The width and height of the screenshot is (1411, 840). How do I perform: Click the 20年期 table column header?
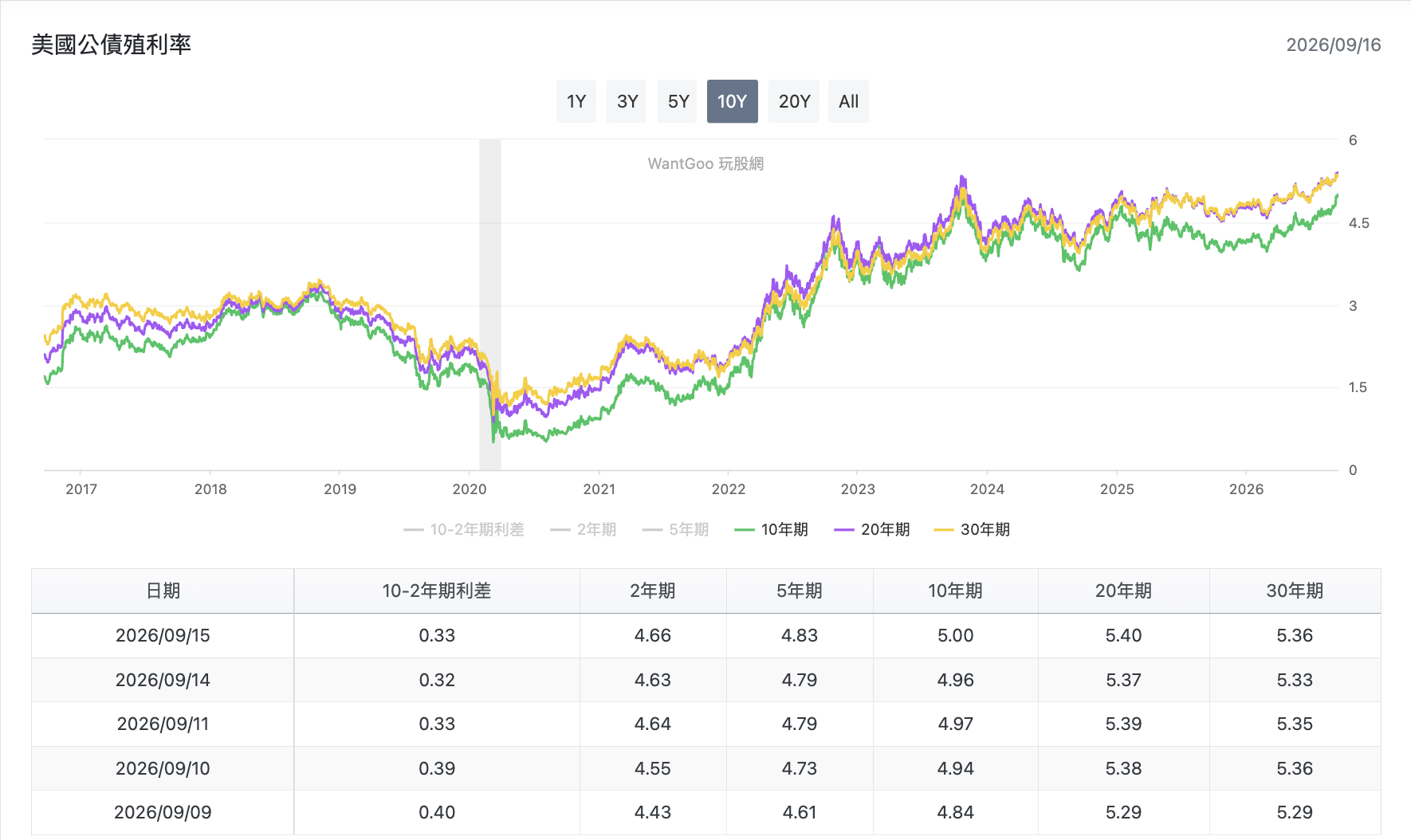tap(1123, 591)
